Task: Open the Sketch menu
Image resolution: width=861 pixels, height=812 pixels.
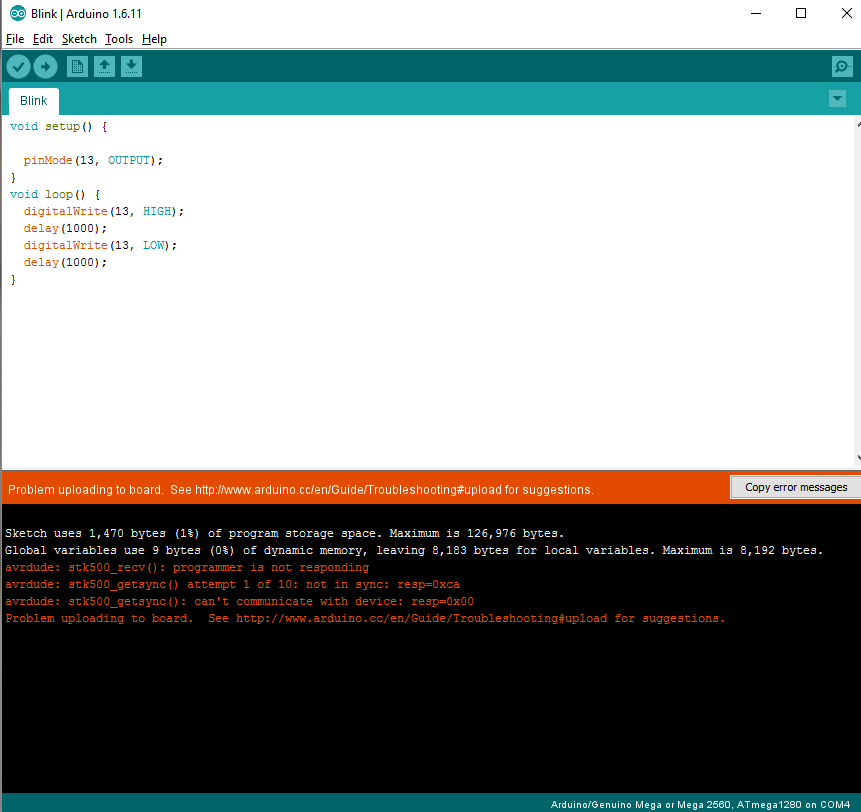Action: (x=79, y=39)
